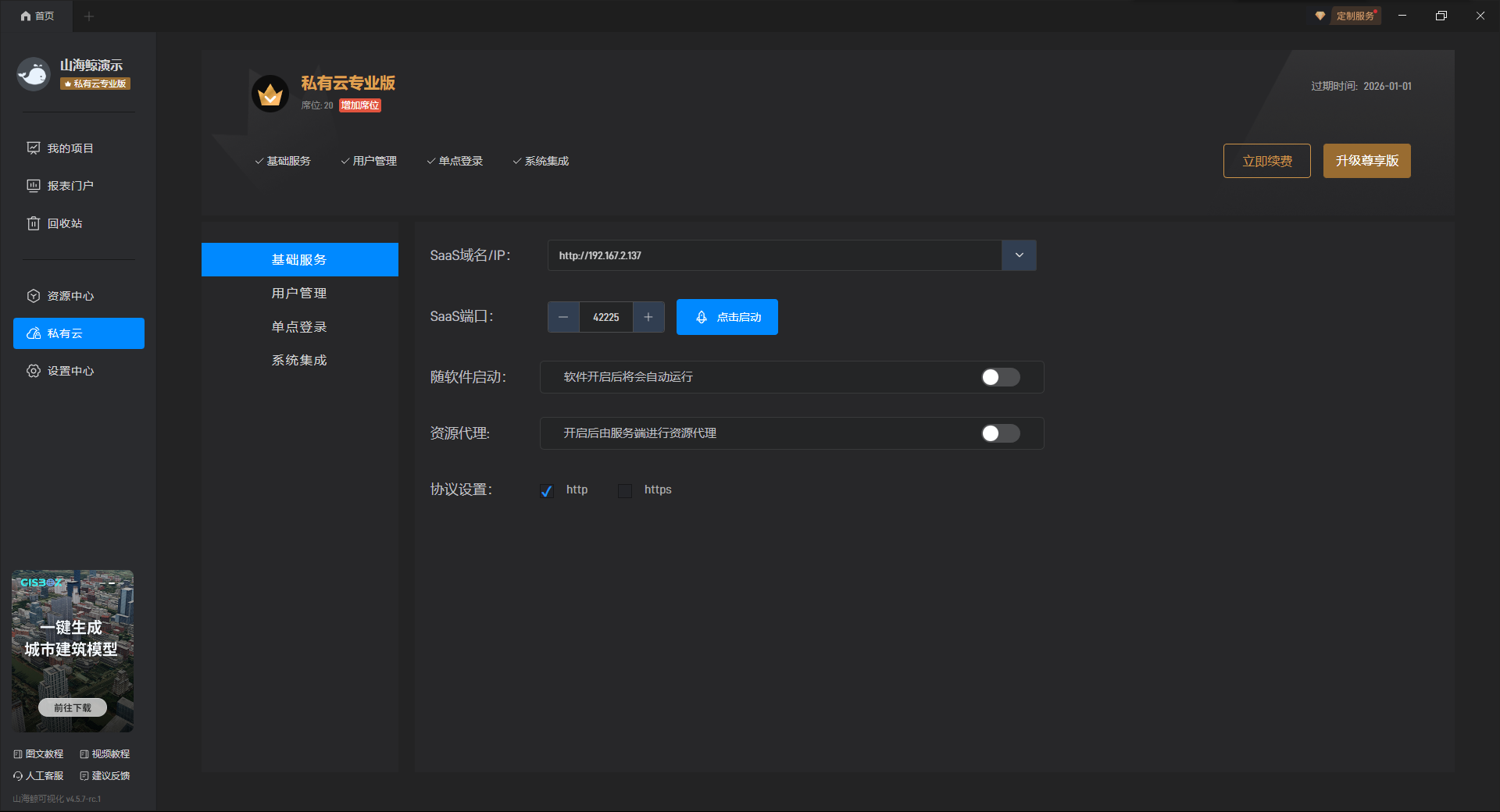Uncheck the http protocol checkbox
The image size is (1500, 812).
tap(547, 490)
